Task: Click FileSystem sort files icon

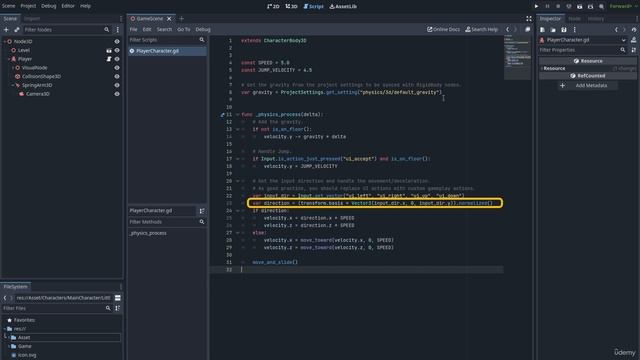Action: pyautogui.click(x=118, y=308)
